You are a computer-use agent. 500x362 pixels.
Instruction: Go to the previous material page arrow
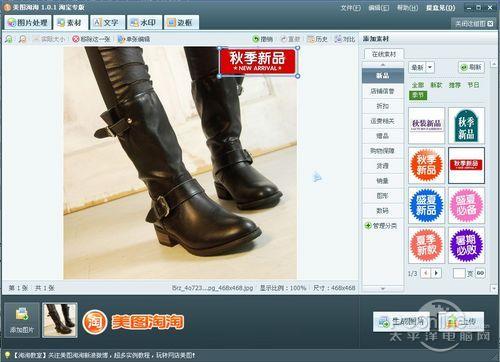(425, 273)
